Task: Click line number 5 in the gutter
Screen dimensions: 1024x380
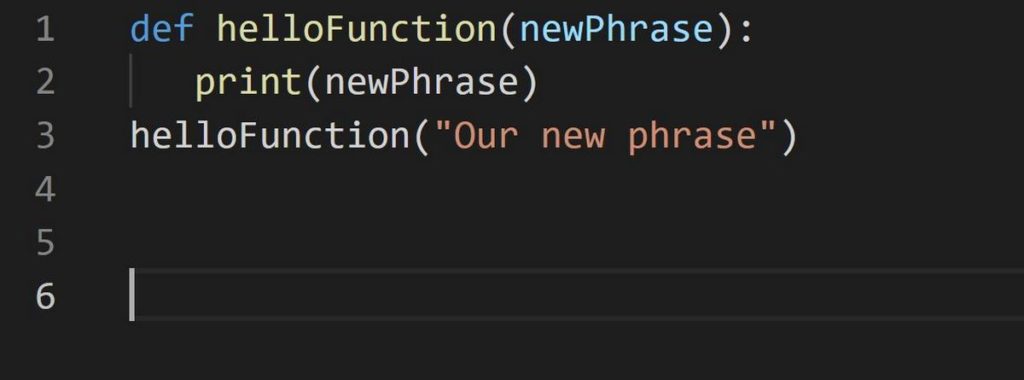Action: coord(45,244)
